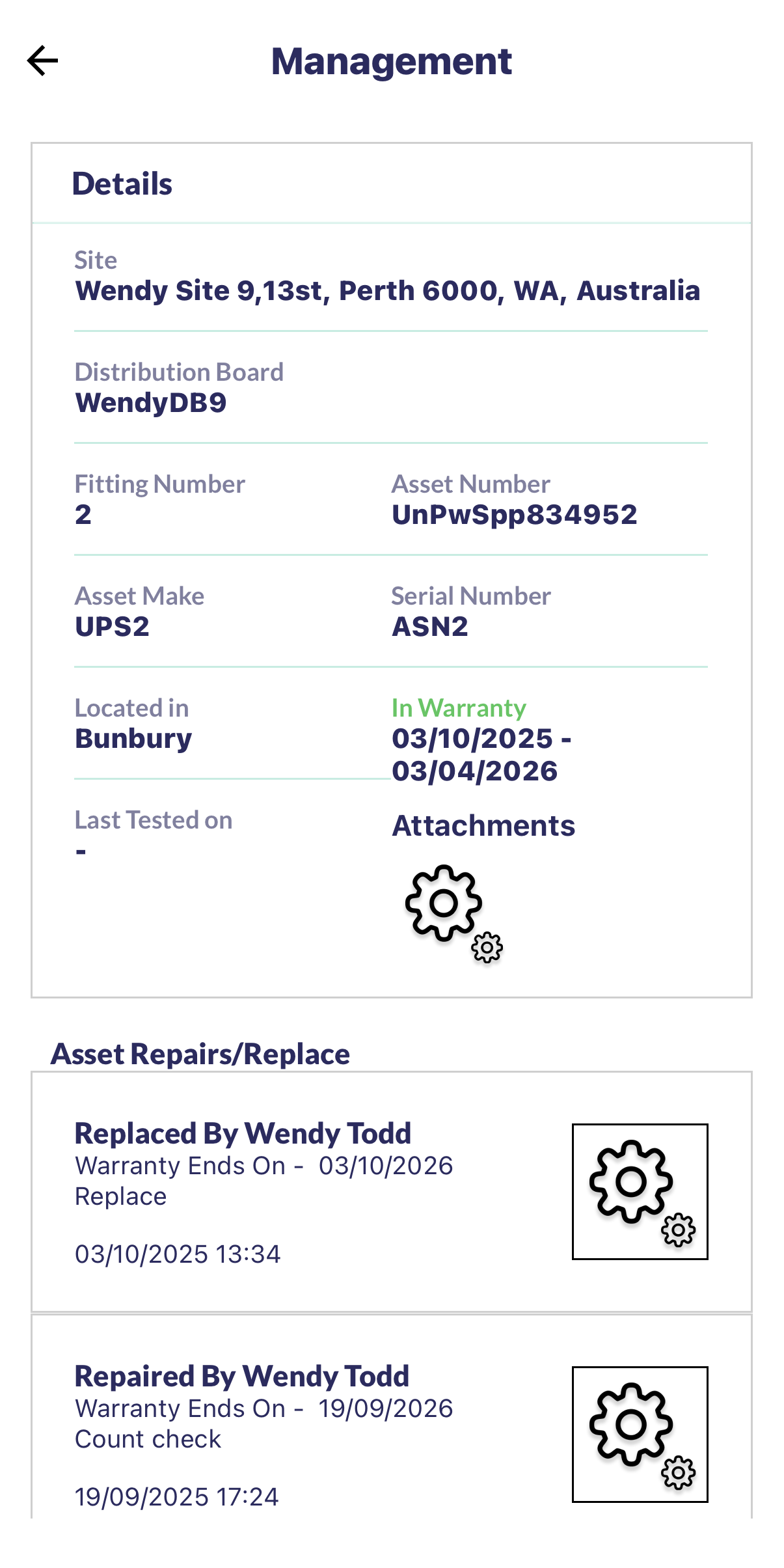Click the UPS2 asset make value
784x1568 pixels.
pyautogui.click(x=113, y=627)
